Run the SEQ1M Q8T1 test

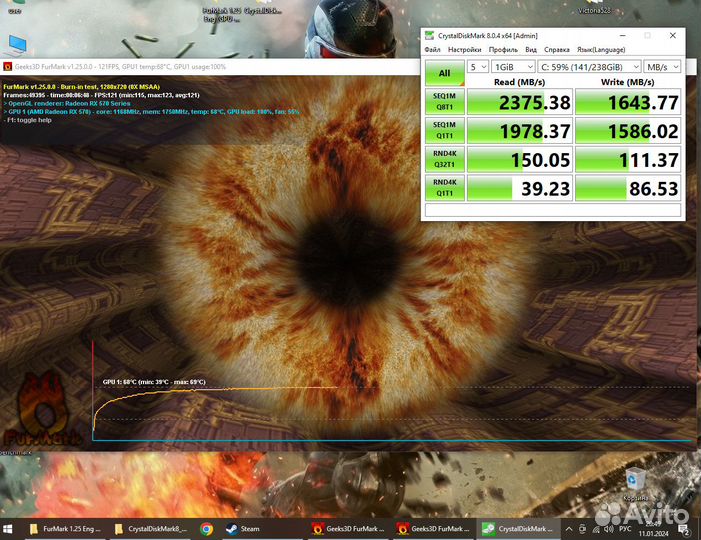click(x=444, y=101)
